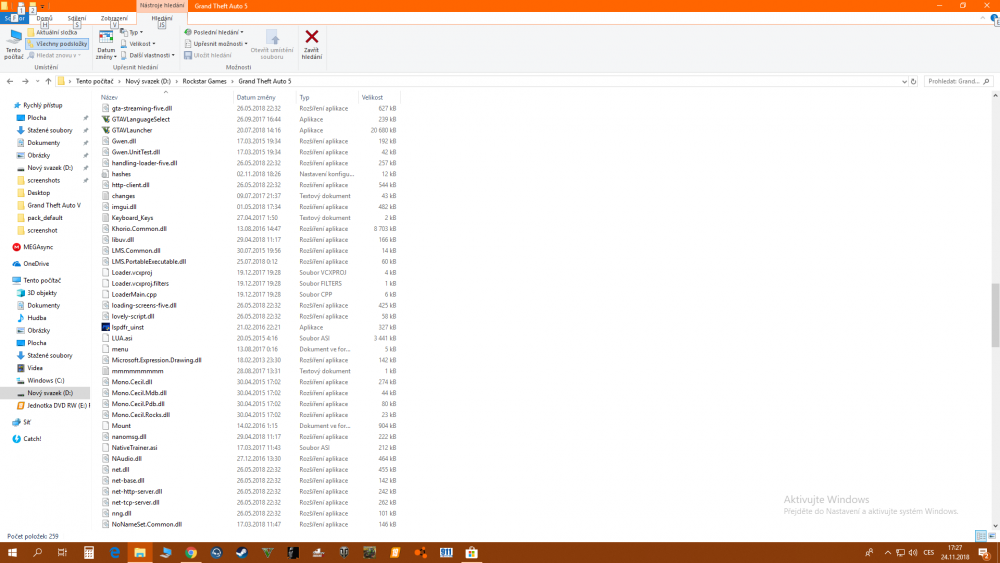Image resolution: width=1000 pixels, height=563 pixels.
Task: Open the Typ filter dropdown
Action: pos(132,32)
